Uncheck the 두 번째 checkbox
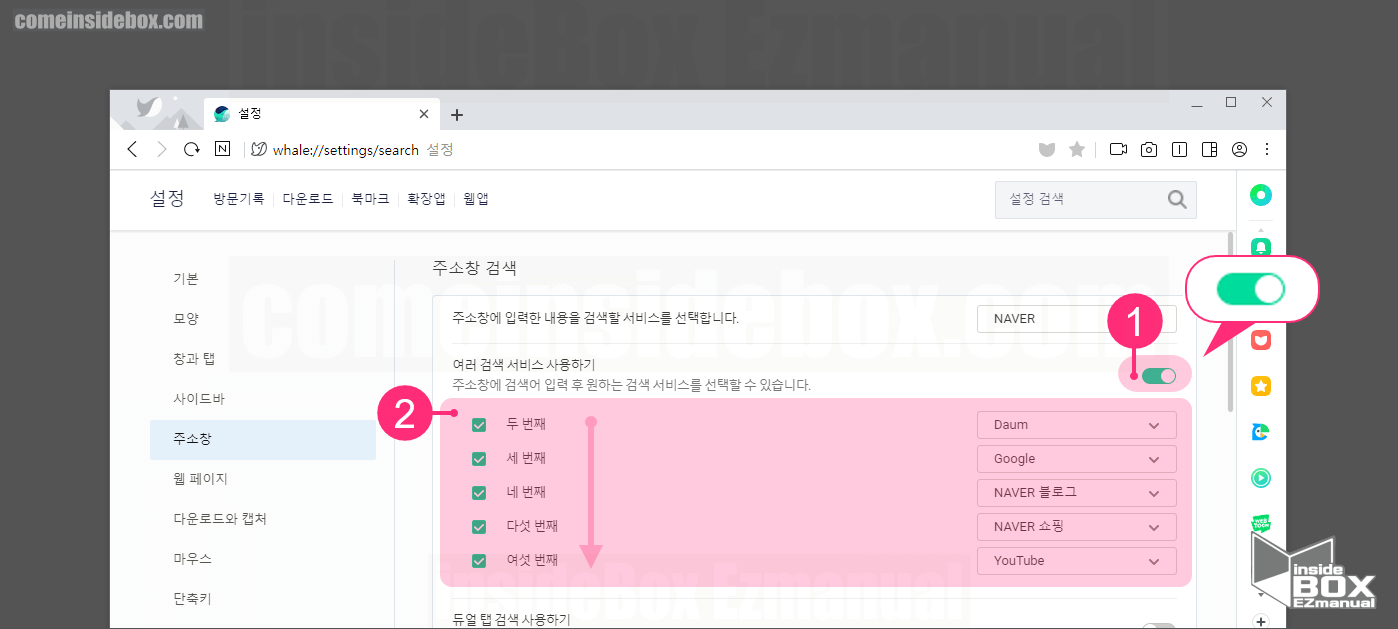The image size is (1398, 629). tap(479, 425)
